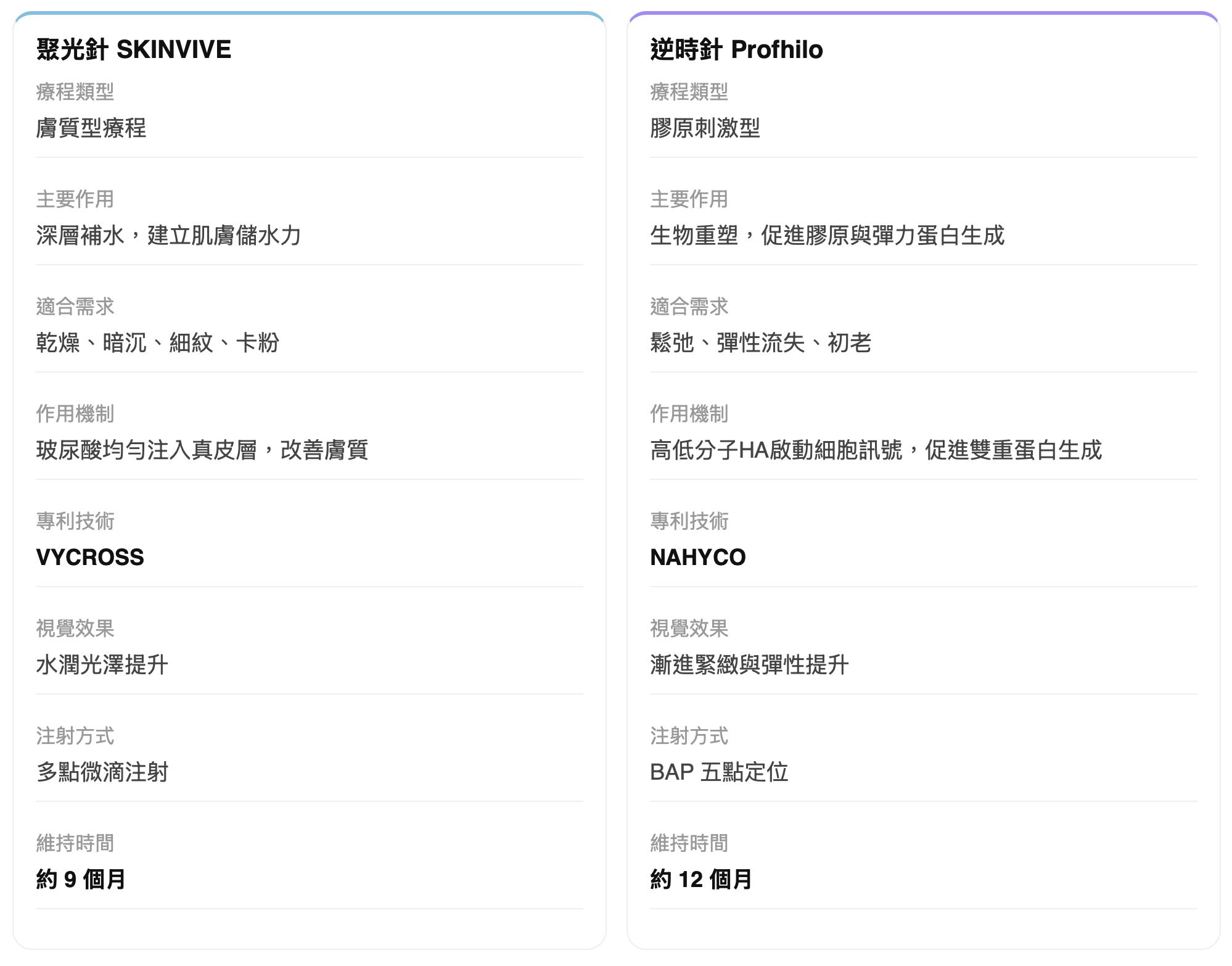Click the duration 約 12 個月
This screenshot has height=966, width=1232.
click(x=702, y=880)
